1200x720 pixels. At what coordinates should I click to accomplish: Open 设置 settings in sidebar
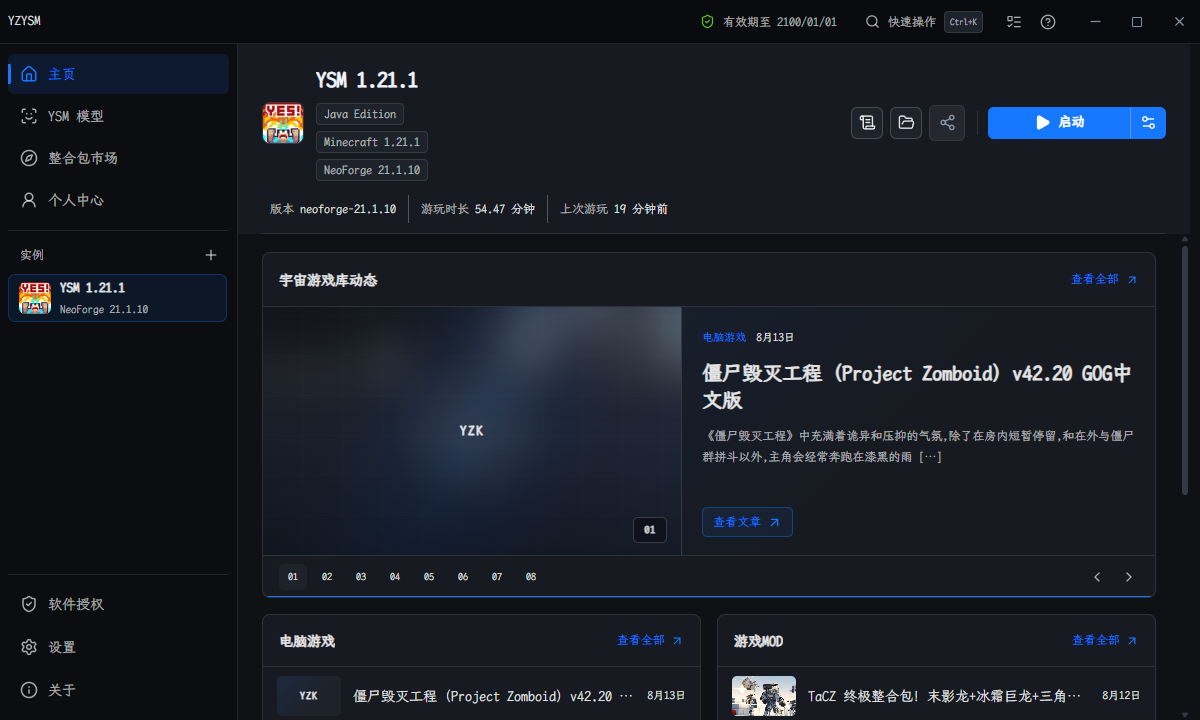118,647
